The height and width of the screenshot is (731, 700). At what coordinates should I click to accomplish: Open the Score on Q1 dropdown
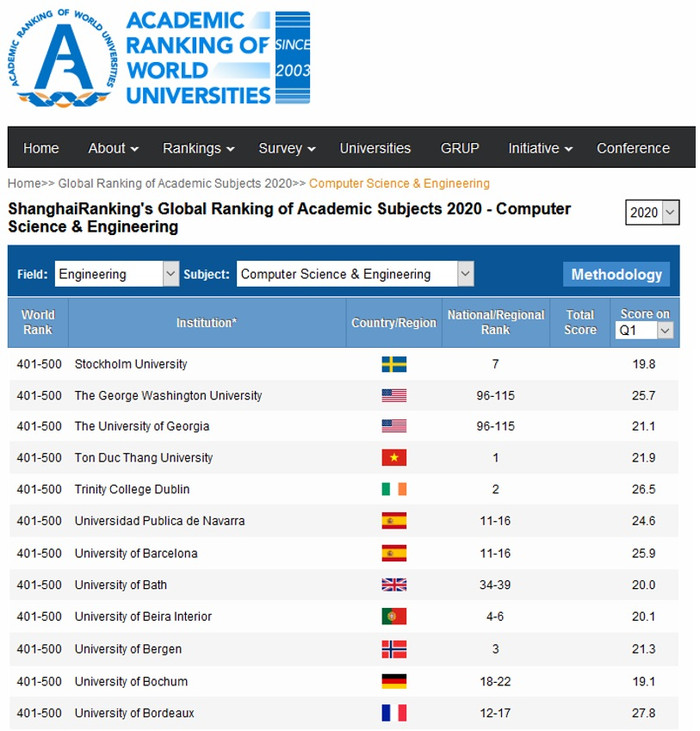pos(645,330)
